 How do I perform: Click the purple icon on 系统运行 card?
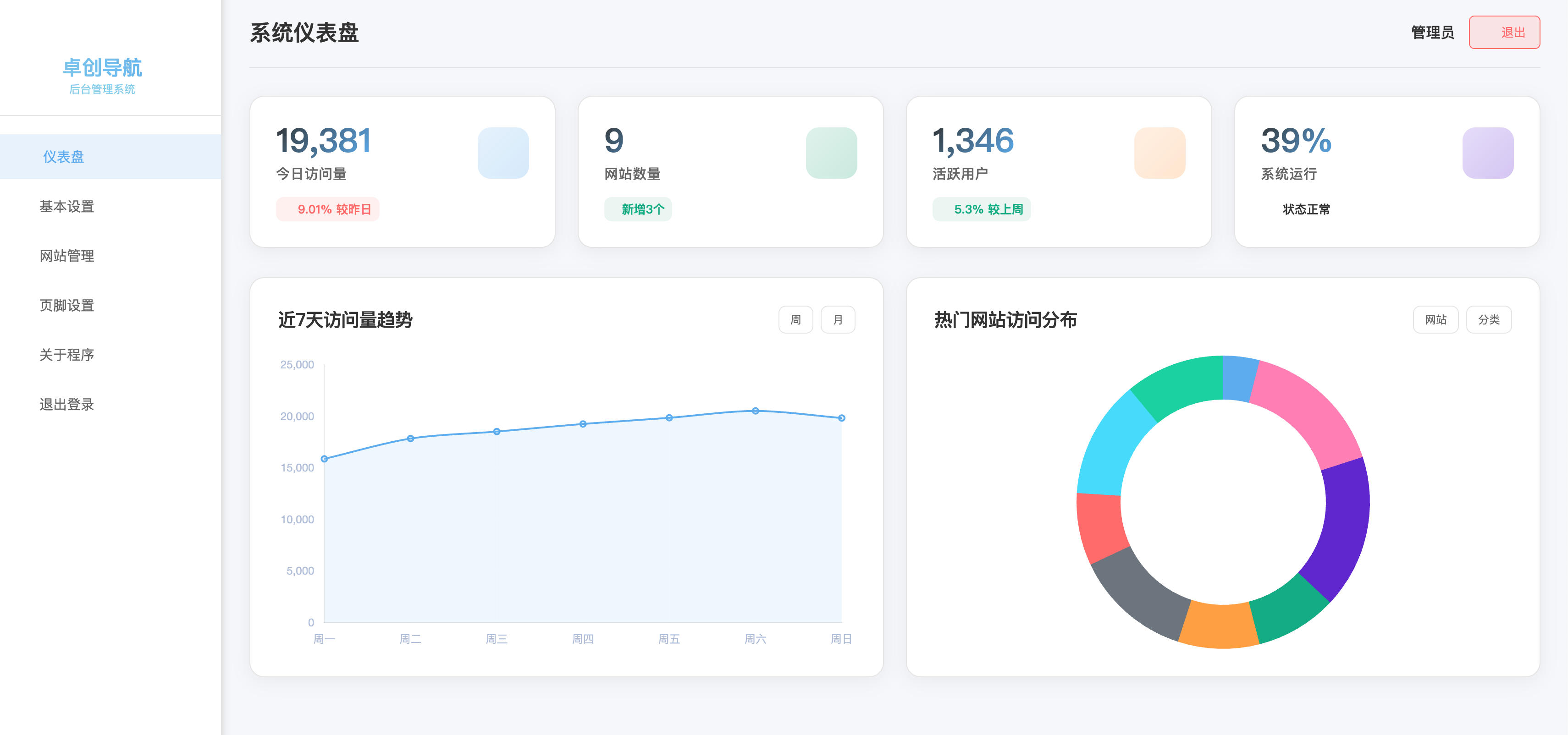1488,153
